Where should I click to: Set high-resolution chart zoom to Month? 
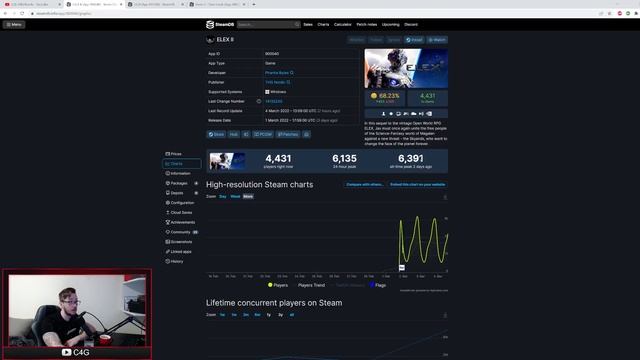tap(248, 196)
